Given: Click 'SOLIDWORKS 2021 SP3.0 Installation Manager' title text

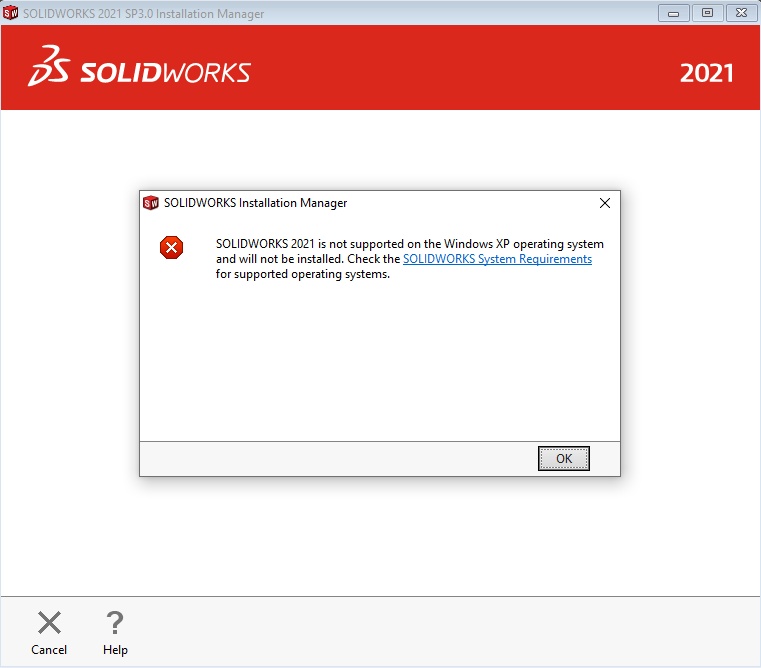Looking at the screenshot, I should (144, 14).
